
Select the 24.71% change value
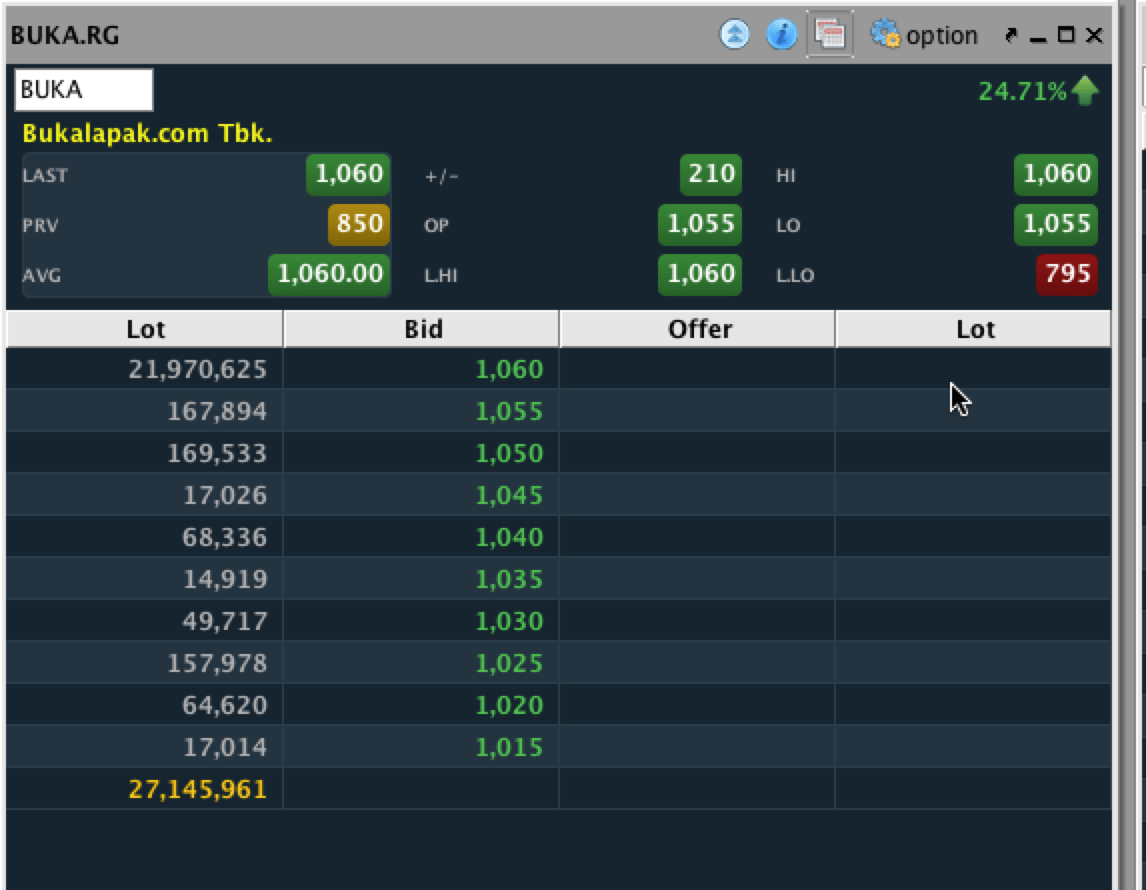(1022, 91)
